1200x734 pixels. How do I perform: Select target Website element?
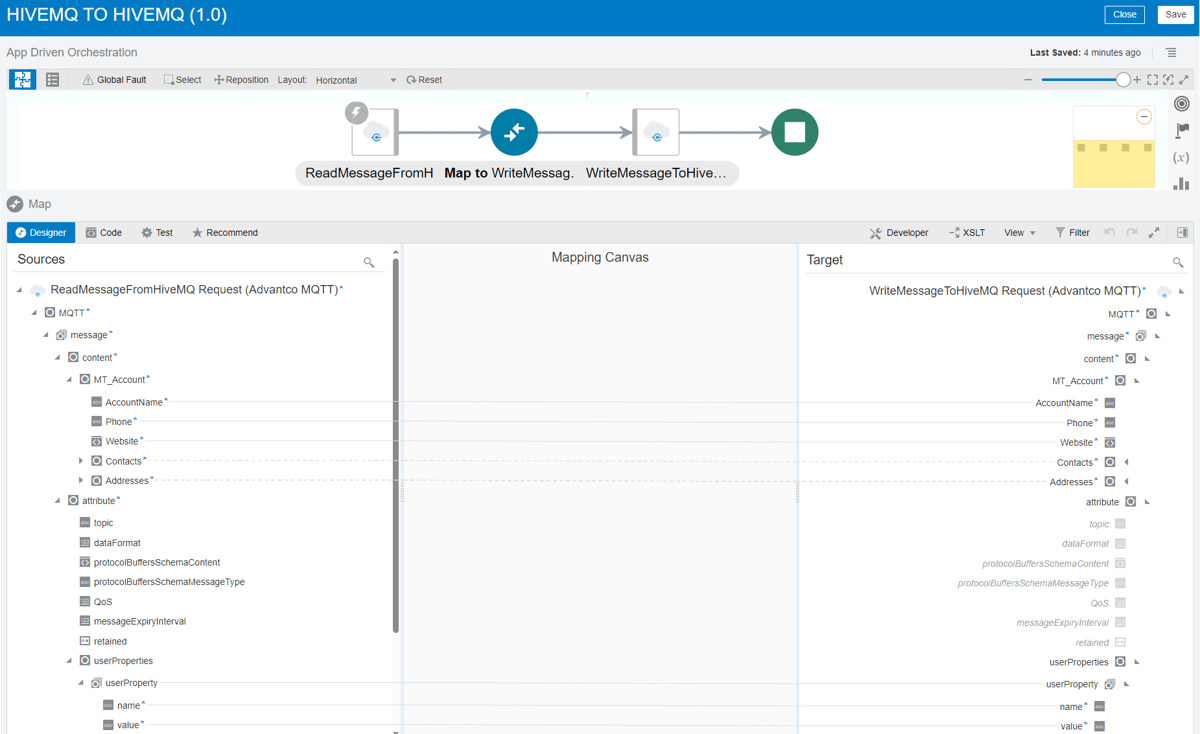point(1077,442)
